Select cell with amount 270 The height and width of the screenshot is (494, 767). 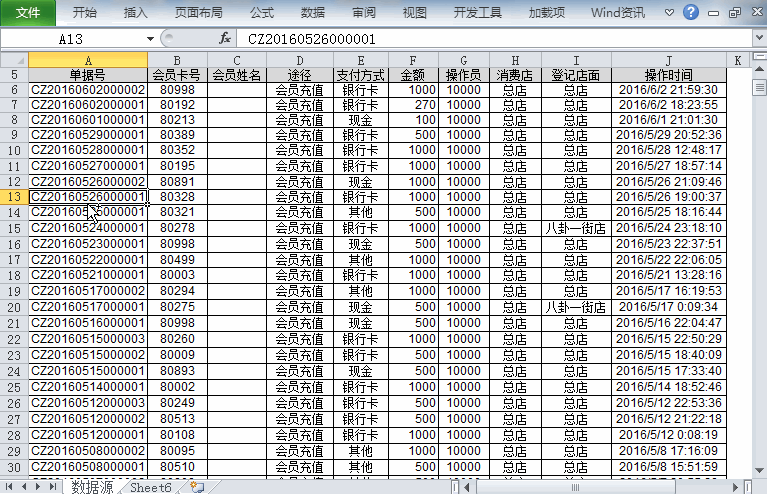coord(413,105)
